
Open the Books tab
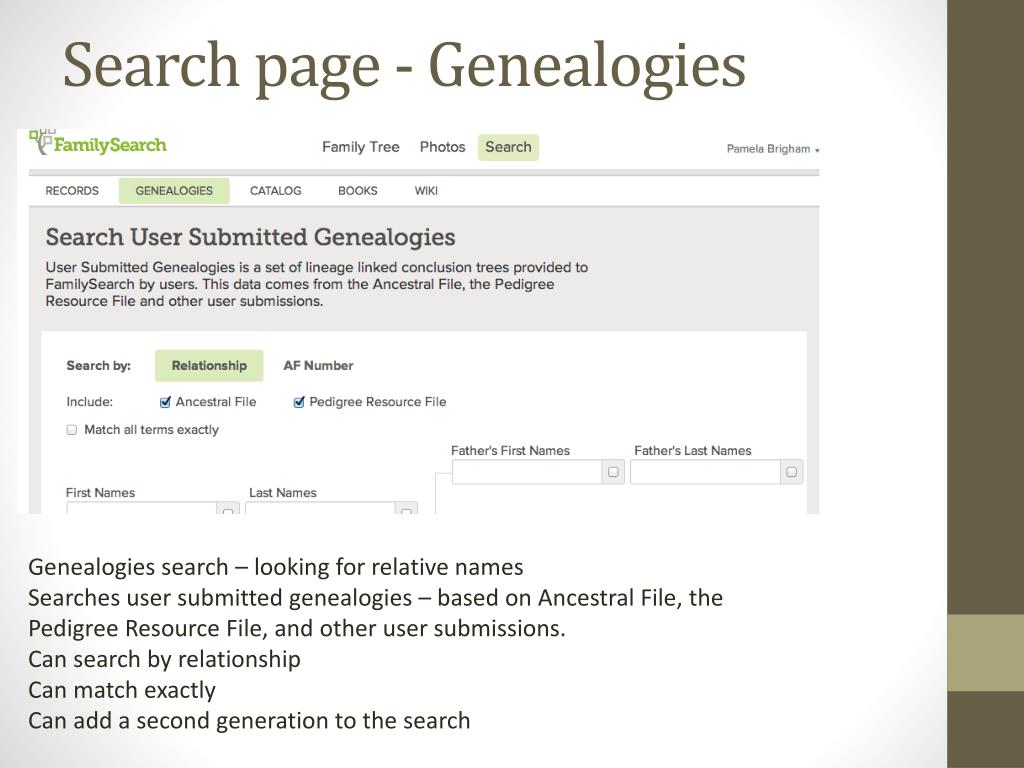tap(357, 191)
